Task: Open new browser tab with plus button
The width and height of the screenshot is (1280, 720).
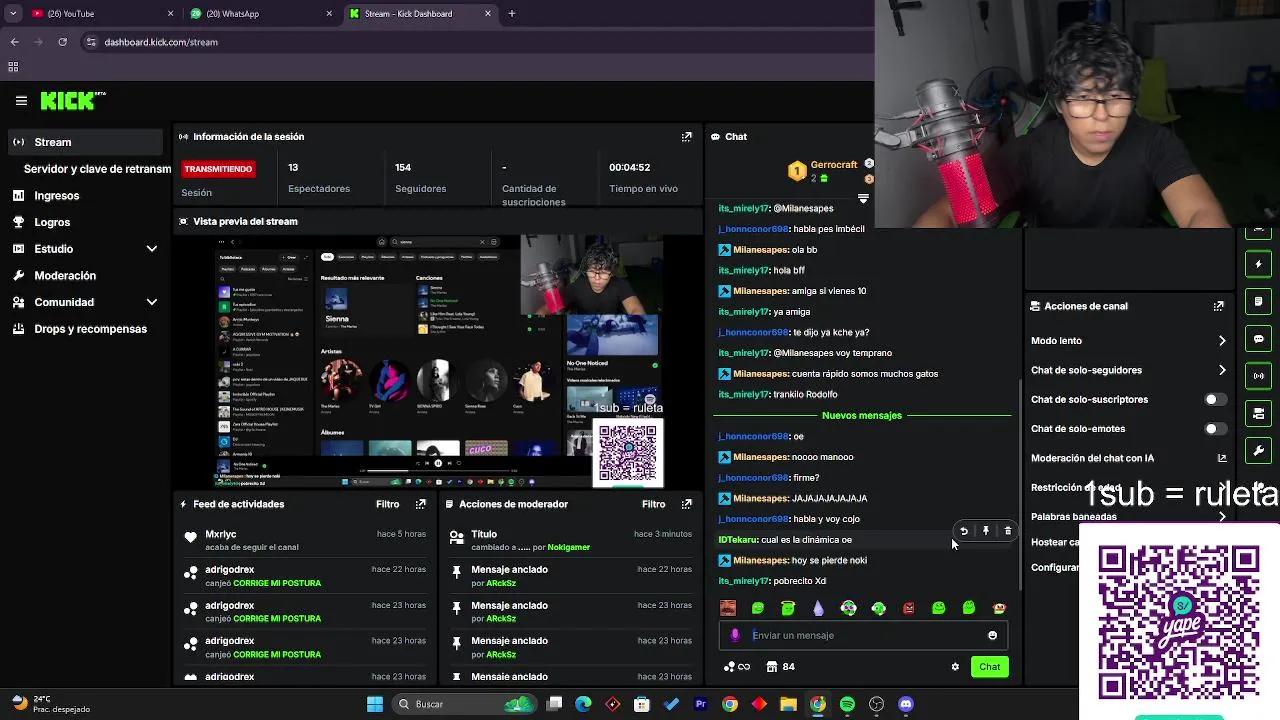Action: point(512,14)
